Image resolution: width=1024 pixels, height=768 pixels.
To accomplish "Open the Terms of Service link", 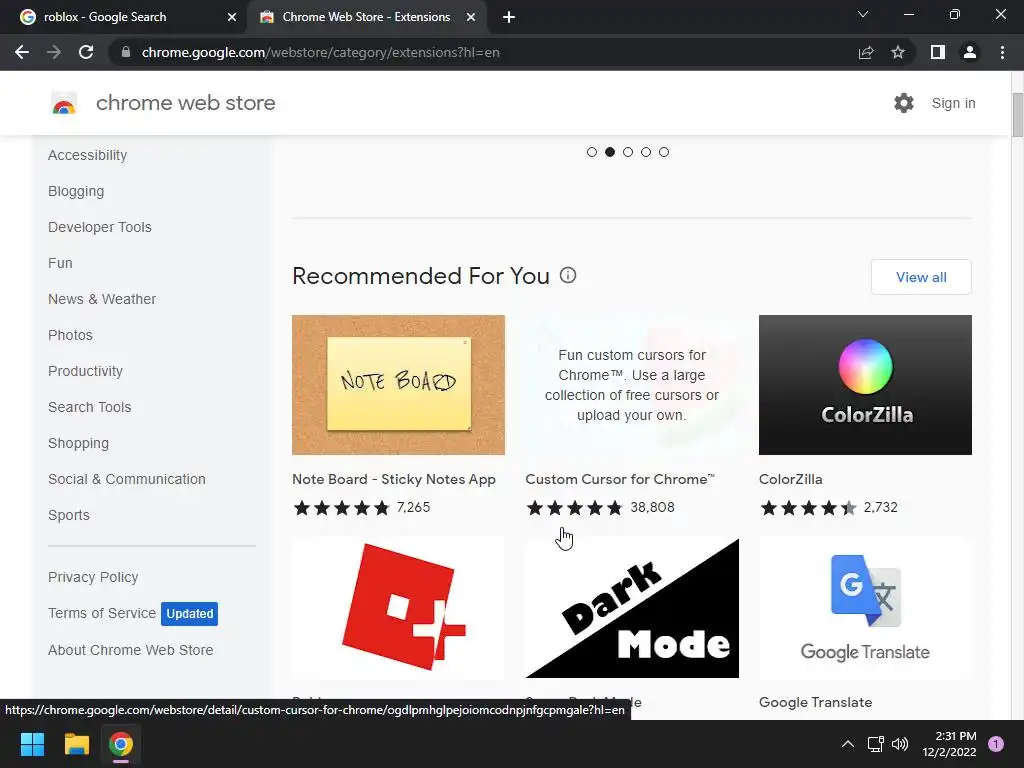I will coord(102,613).
